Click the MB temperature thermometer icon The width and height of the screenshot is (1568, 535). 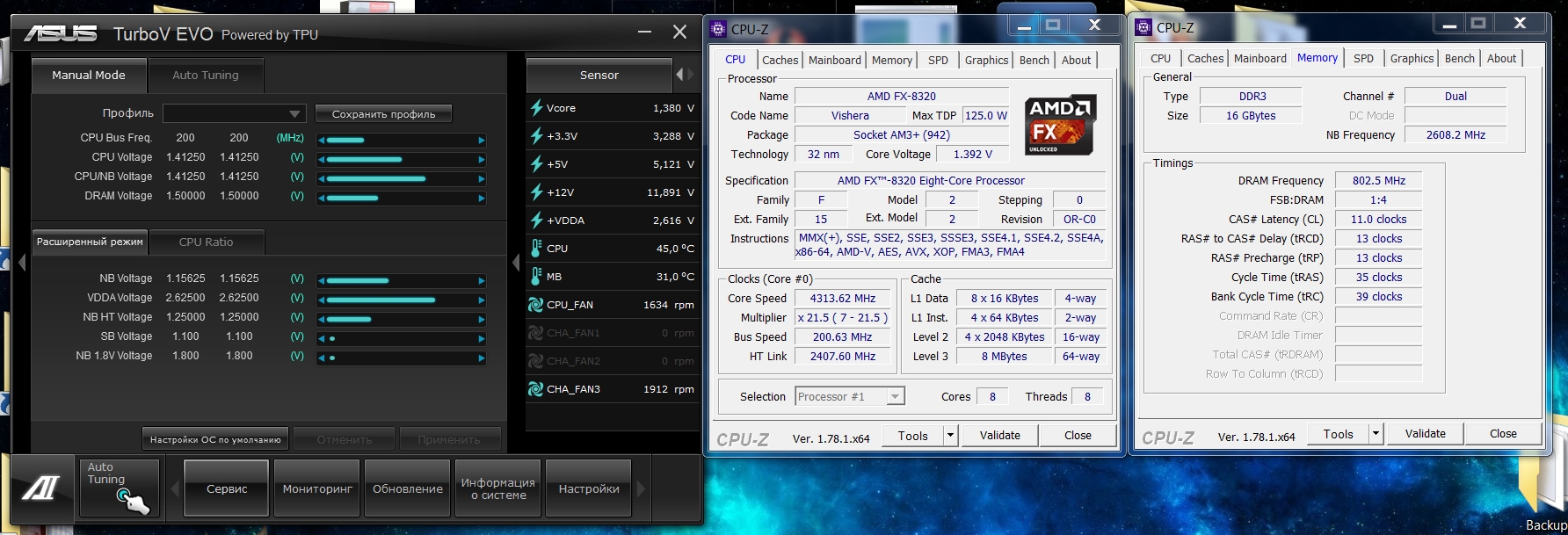pos(536,277)
